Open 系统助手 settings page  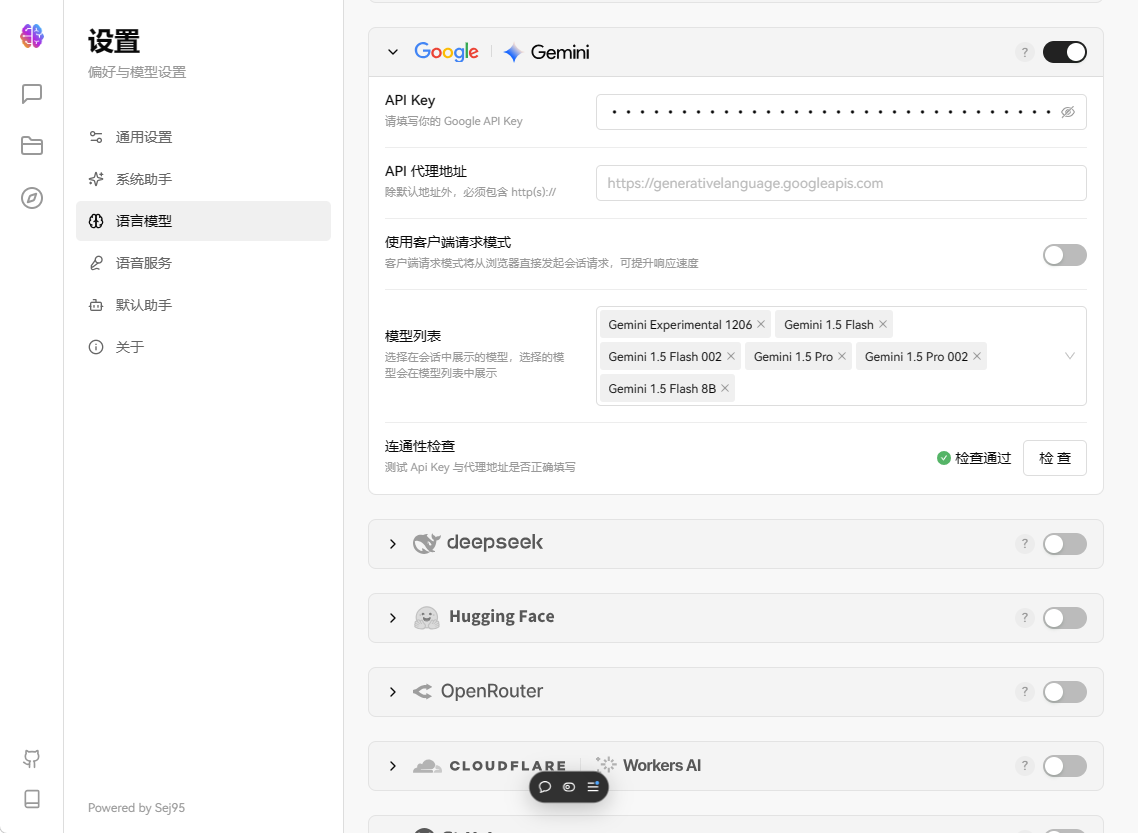point(203,179)
